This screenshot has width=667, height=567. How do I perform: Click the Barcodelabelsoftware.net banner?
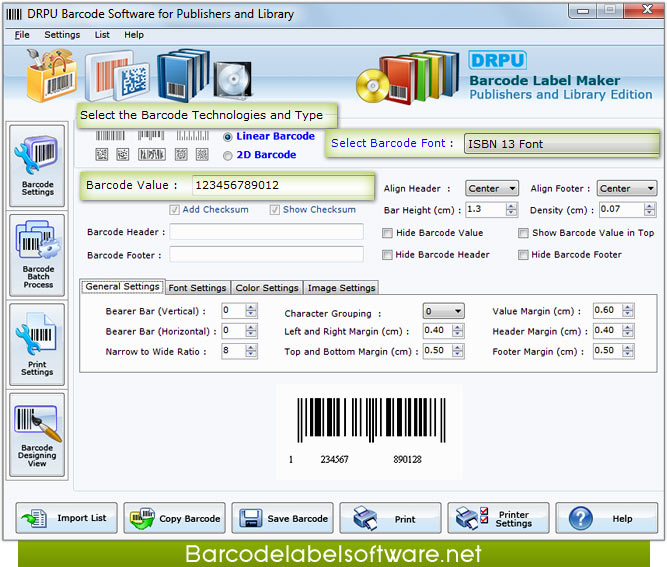point(334,554)
